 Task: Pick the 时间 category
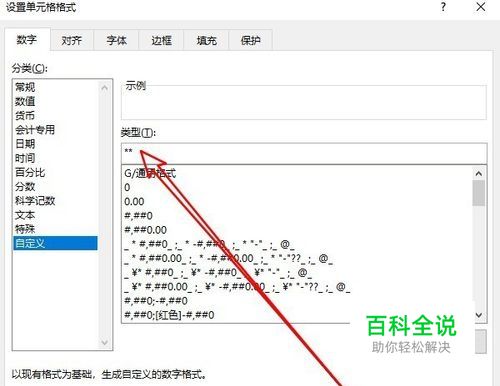pos(55,158)
